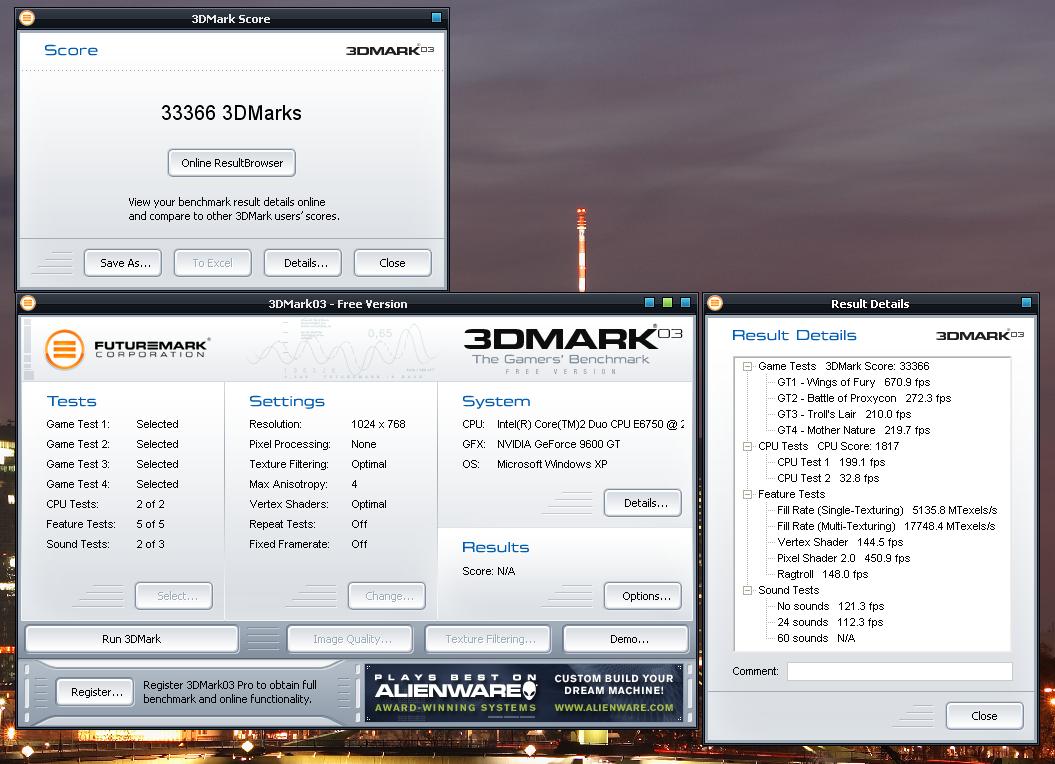Viewport: 1055px width, 764px height.
Task: Launch the Demo... button
Action: pyautogui.click(x=626, y=639)
